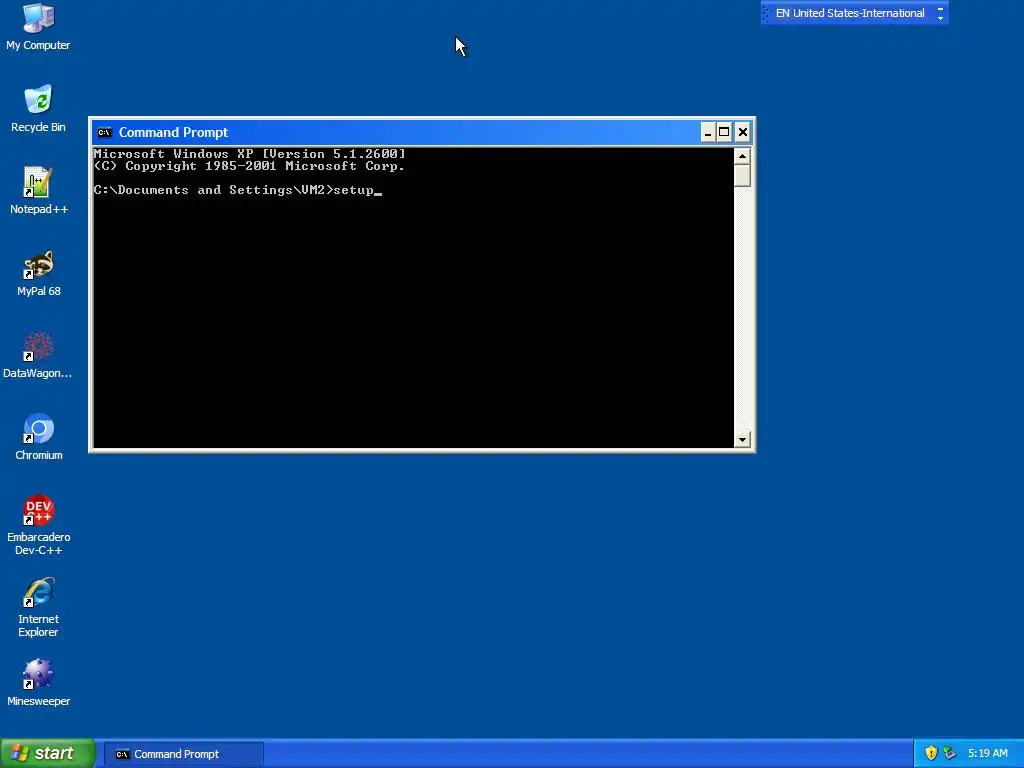Click the Copyright 1985-2001 Microsoft Corp. line
Viewport: 1024px width, 768px height.
pyautogui.click(x=249, y=166)
